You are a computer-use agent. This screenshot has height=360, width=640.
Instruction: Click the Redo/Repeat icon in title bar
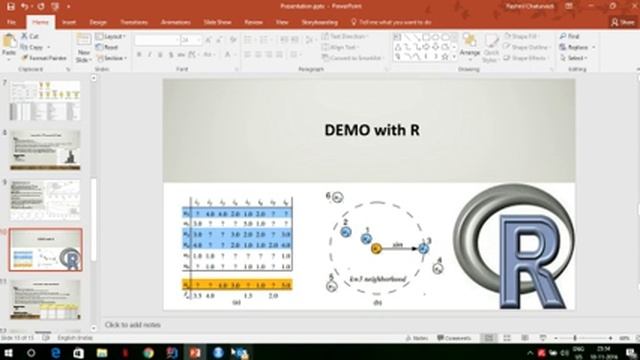pyautogui.click(x=41, y=6)
